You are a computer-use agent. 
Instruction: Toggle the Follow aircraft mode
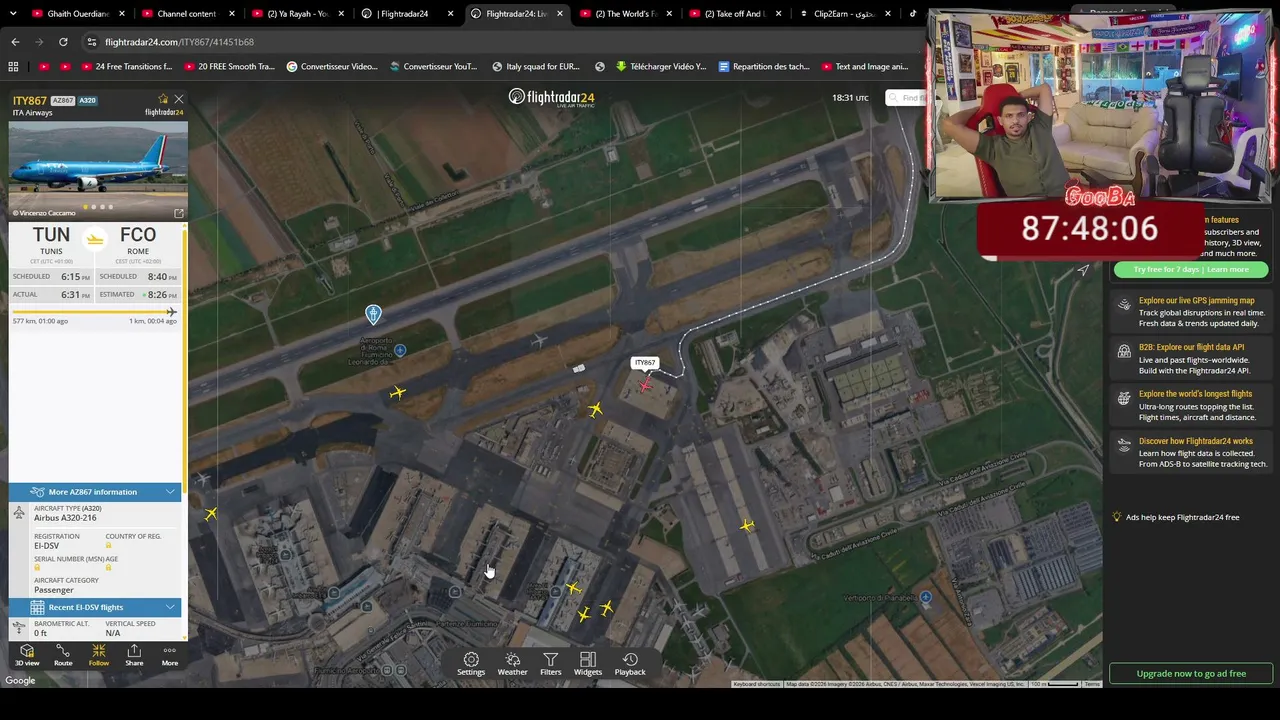98,655
